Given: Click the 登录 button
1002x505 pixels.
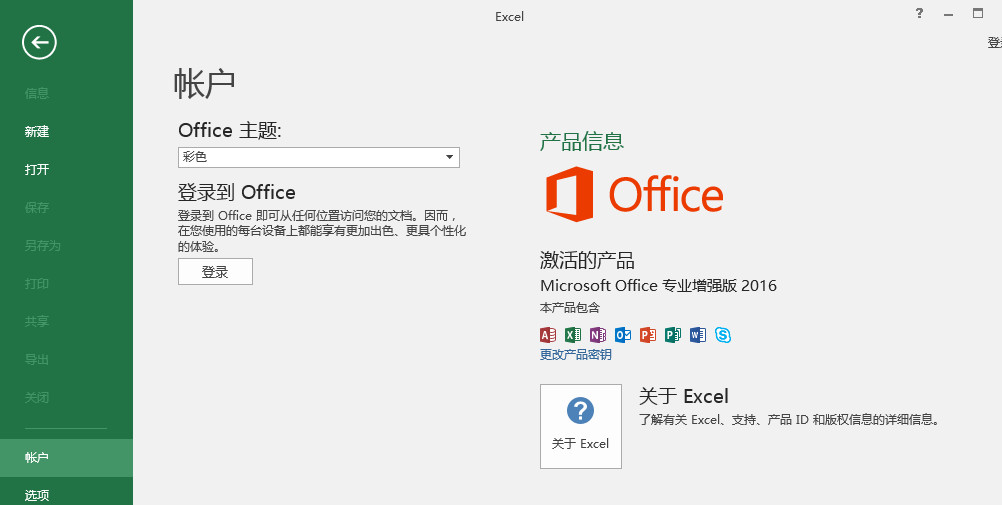Looking at the screenshot, I should pos(215,272).
